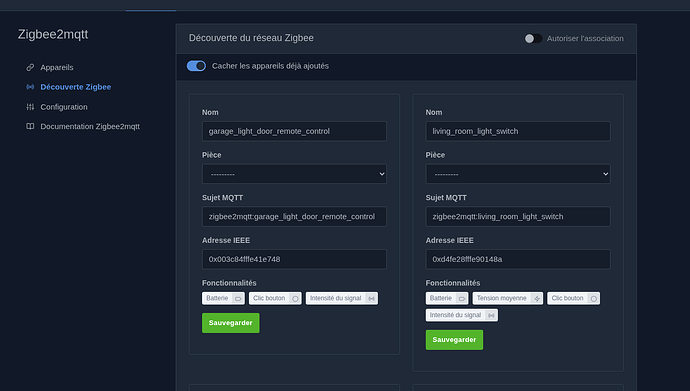Save the garage_light_door_remote_control device
Image resolution: width=690 pixels, height=391 pixels.
(231, 323)
